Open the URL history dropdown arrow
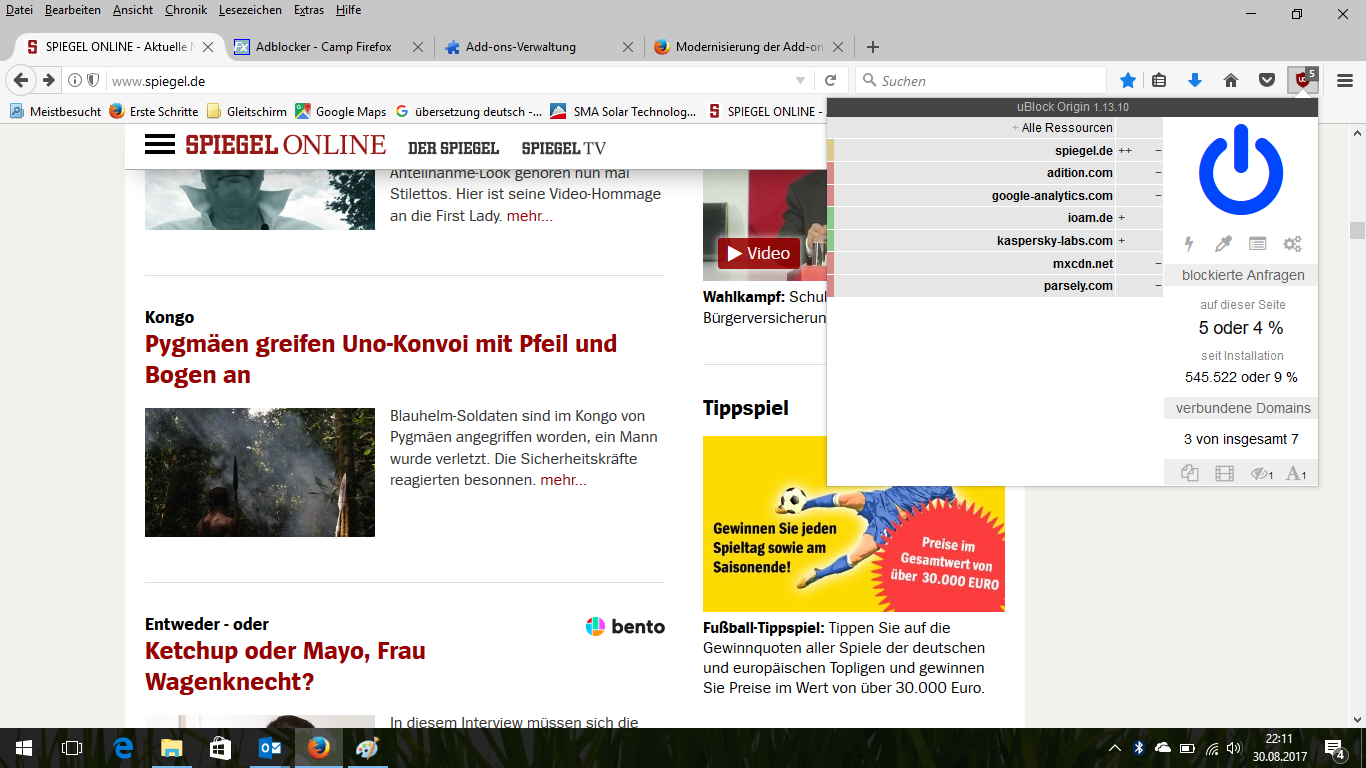This screenshot has width=1366, height=768. click(800, 80)
